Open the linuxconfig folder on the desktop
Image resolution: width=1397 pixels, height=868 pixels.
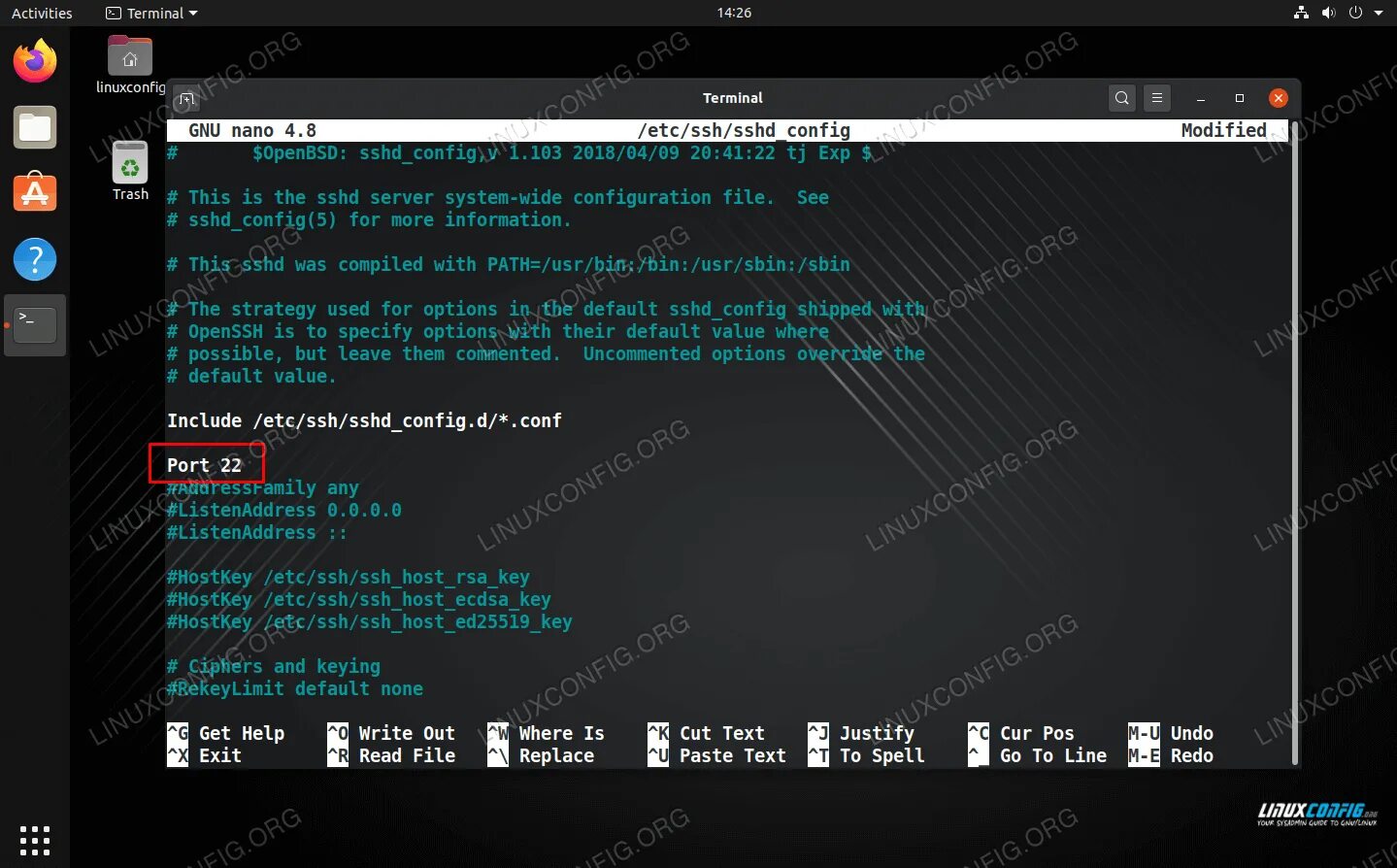pyautogui.click(x=129, y=56)
